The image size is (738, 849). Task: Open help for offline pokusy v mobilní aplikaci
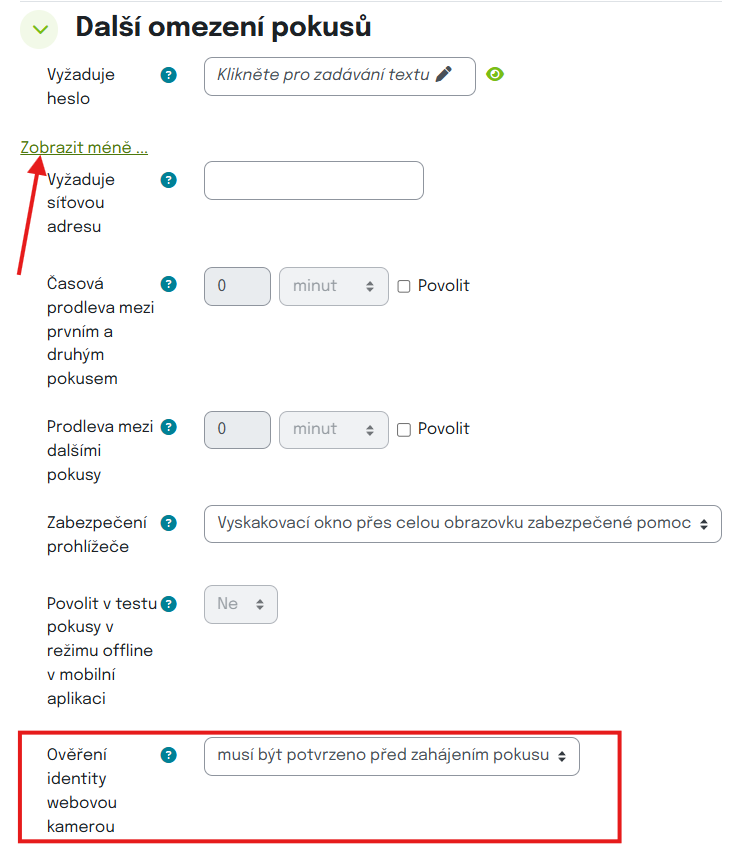click(x=169, y=603)
